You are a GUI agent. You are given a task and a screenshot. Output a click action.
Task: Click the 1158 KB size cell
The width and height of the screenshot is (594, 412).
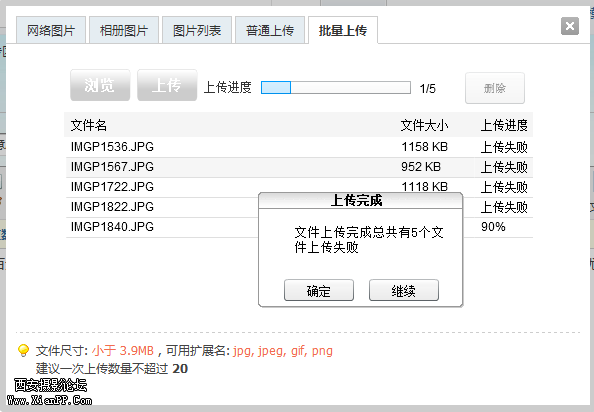[x=425, y=147]
